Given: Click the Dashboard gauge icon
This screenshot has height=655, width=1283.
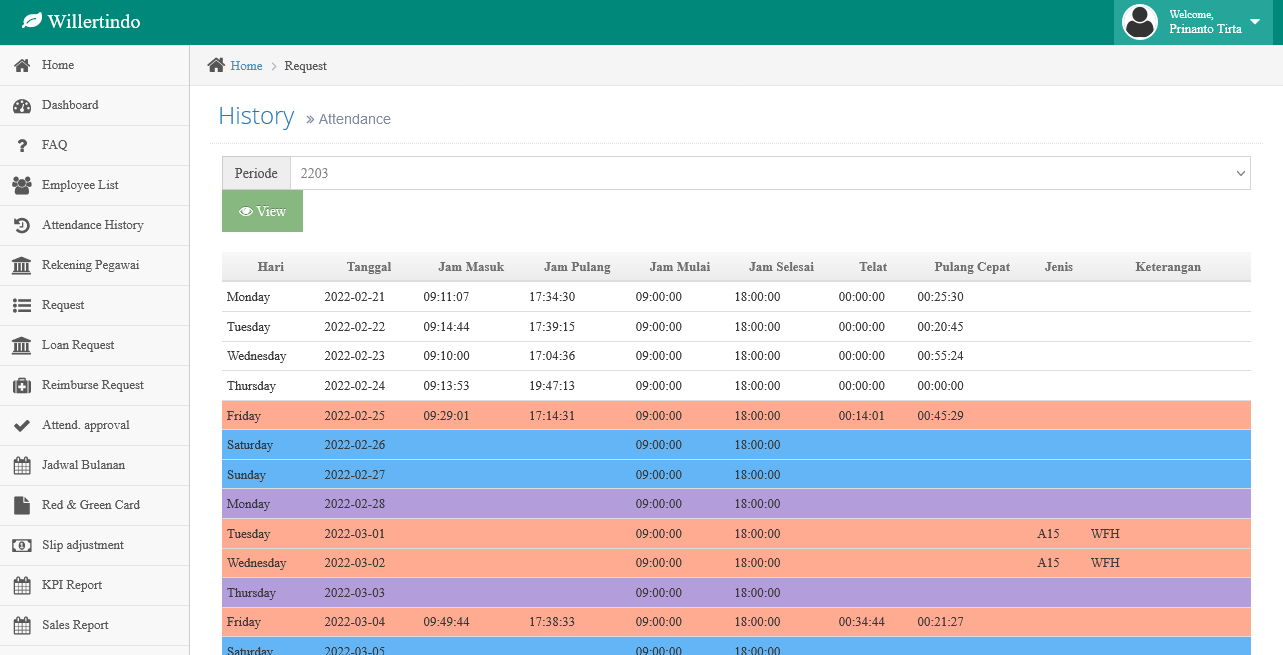Looking at the screenshot, I should point(21,105).
